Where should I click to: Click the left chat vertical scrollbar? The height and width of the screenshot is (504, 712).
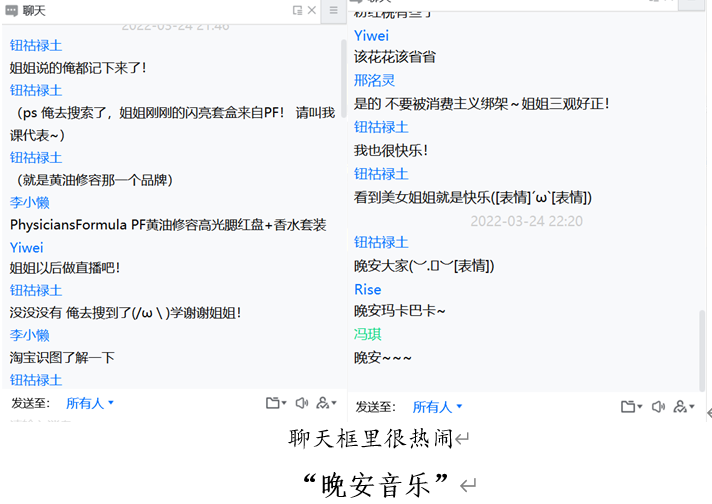[x=344, y=80]
